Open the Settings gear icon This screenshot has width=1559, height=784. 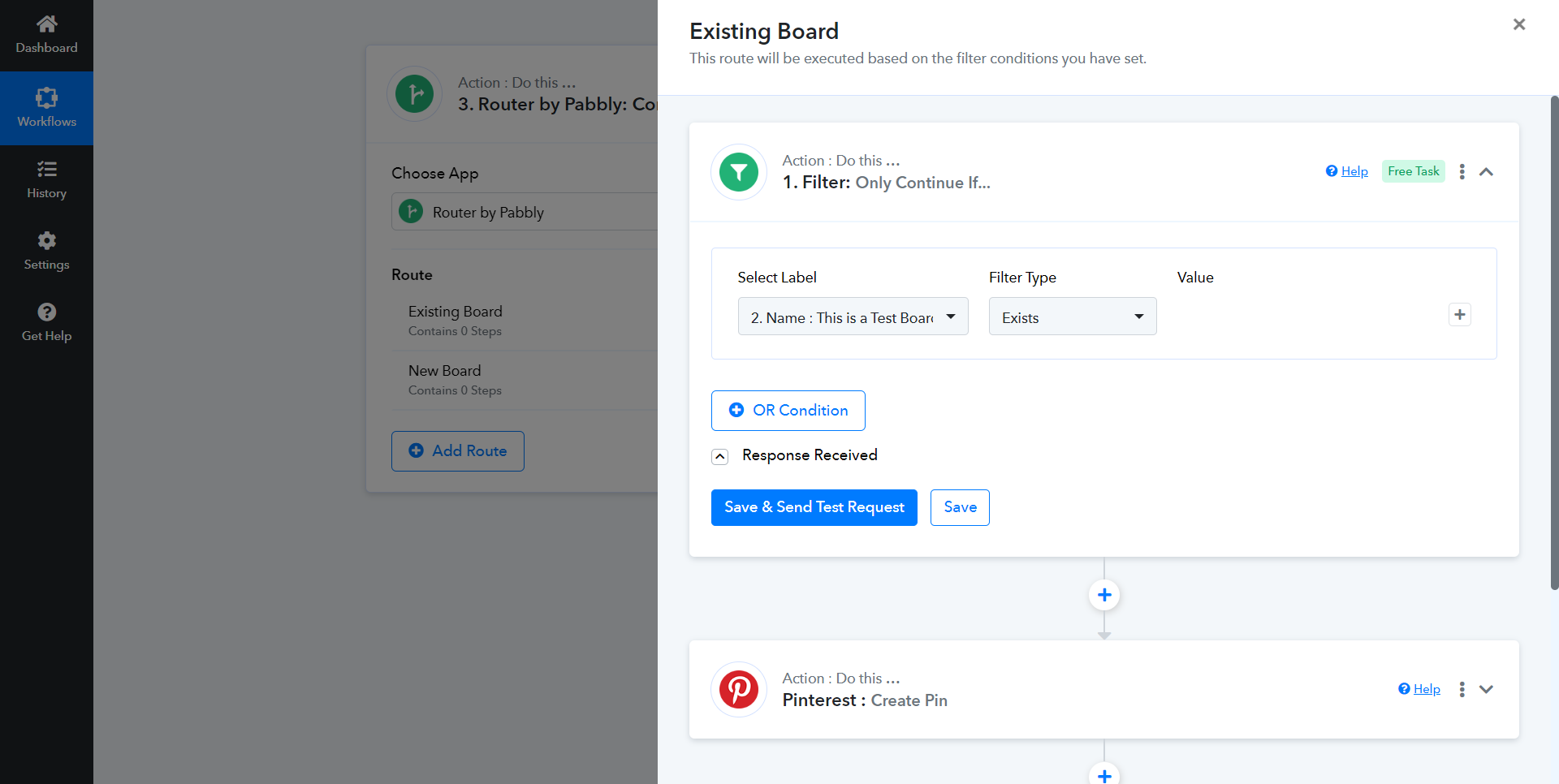[x=46, y=240]
